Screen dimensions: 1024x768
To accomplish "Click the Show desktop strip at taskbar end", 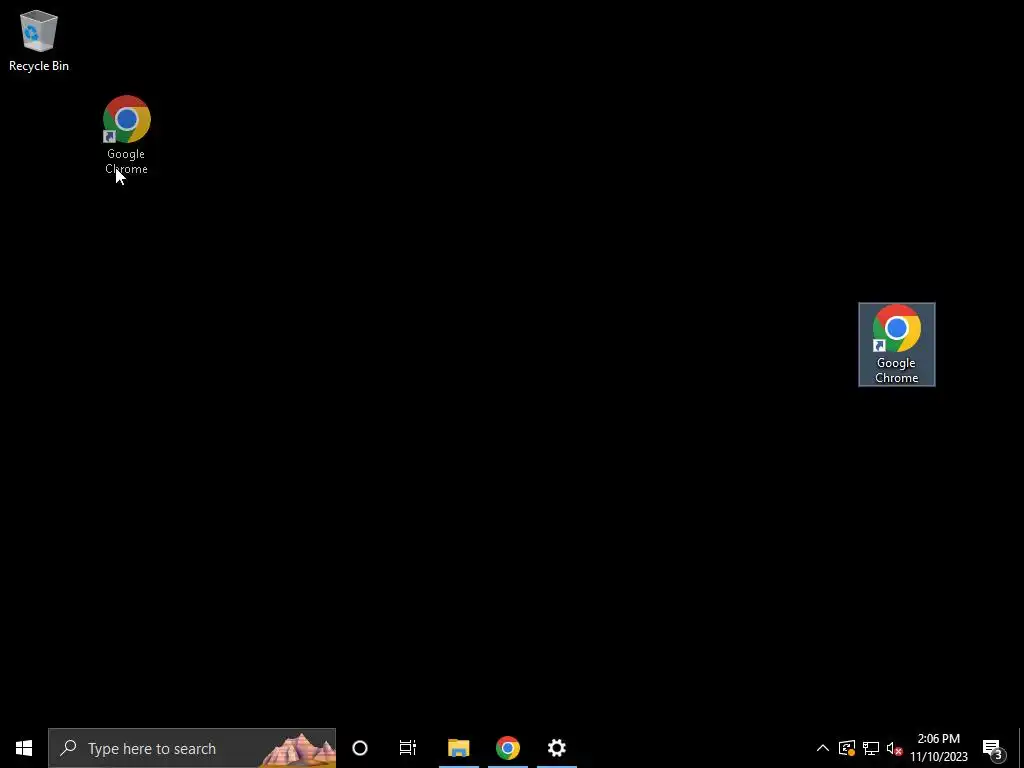I will point(1021,748).
